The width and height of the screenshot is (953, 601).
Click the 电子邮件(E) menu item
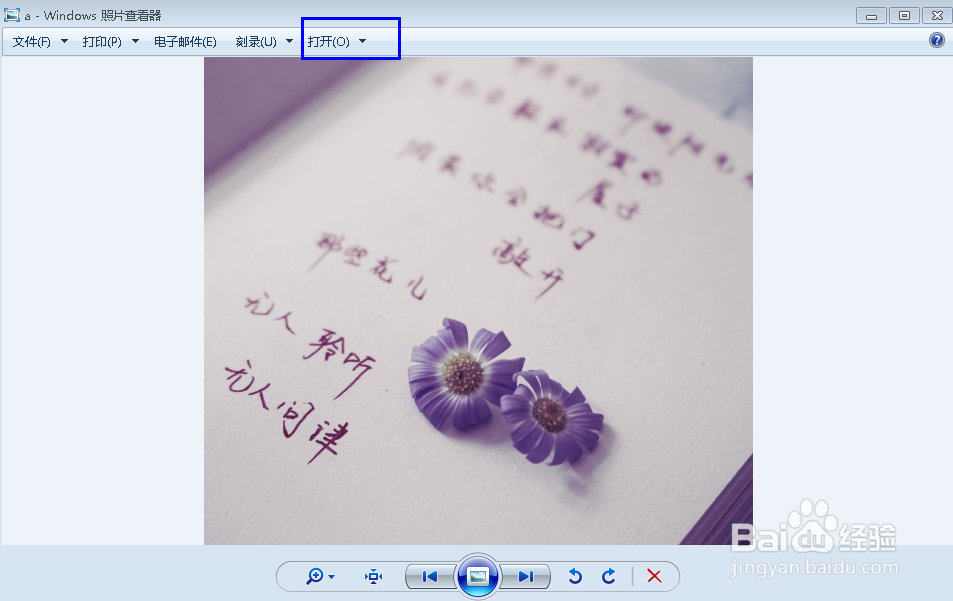coord(185,41)
